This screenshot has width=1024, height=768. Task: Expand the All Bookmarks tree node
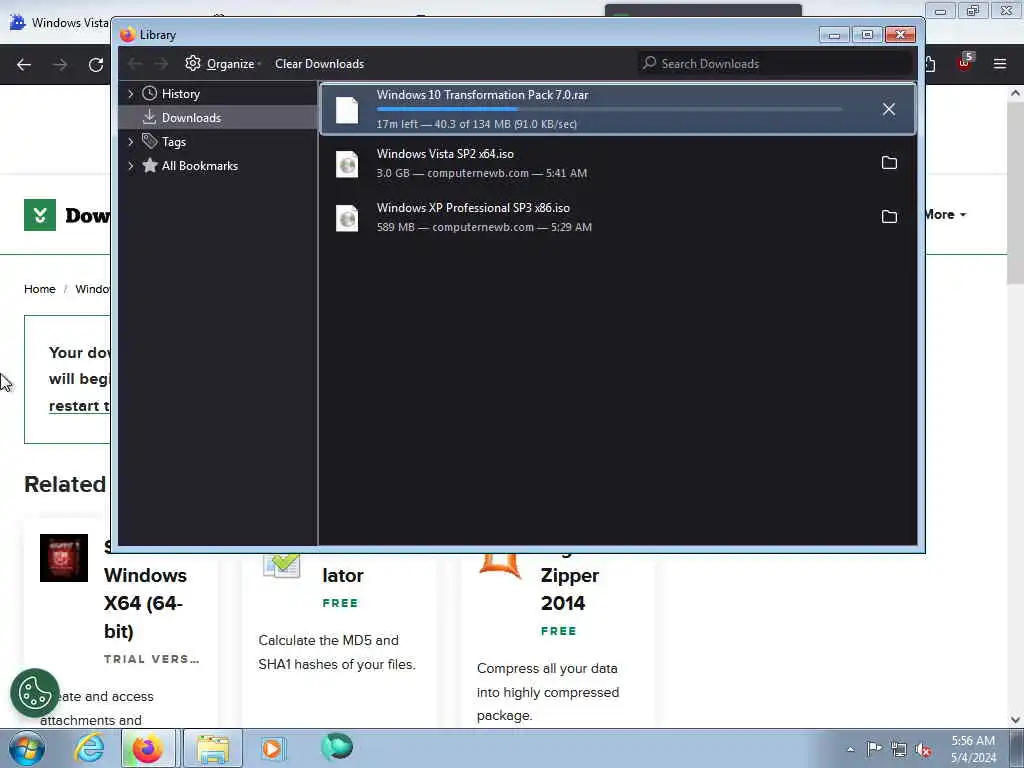131,166
